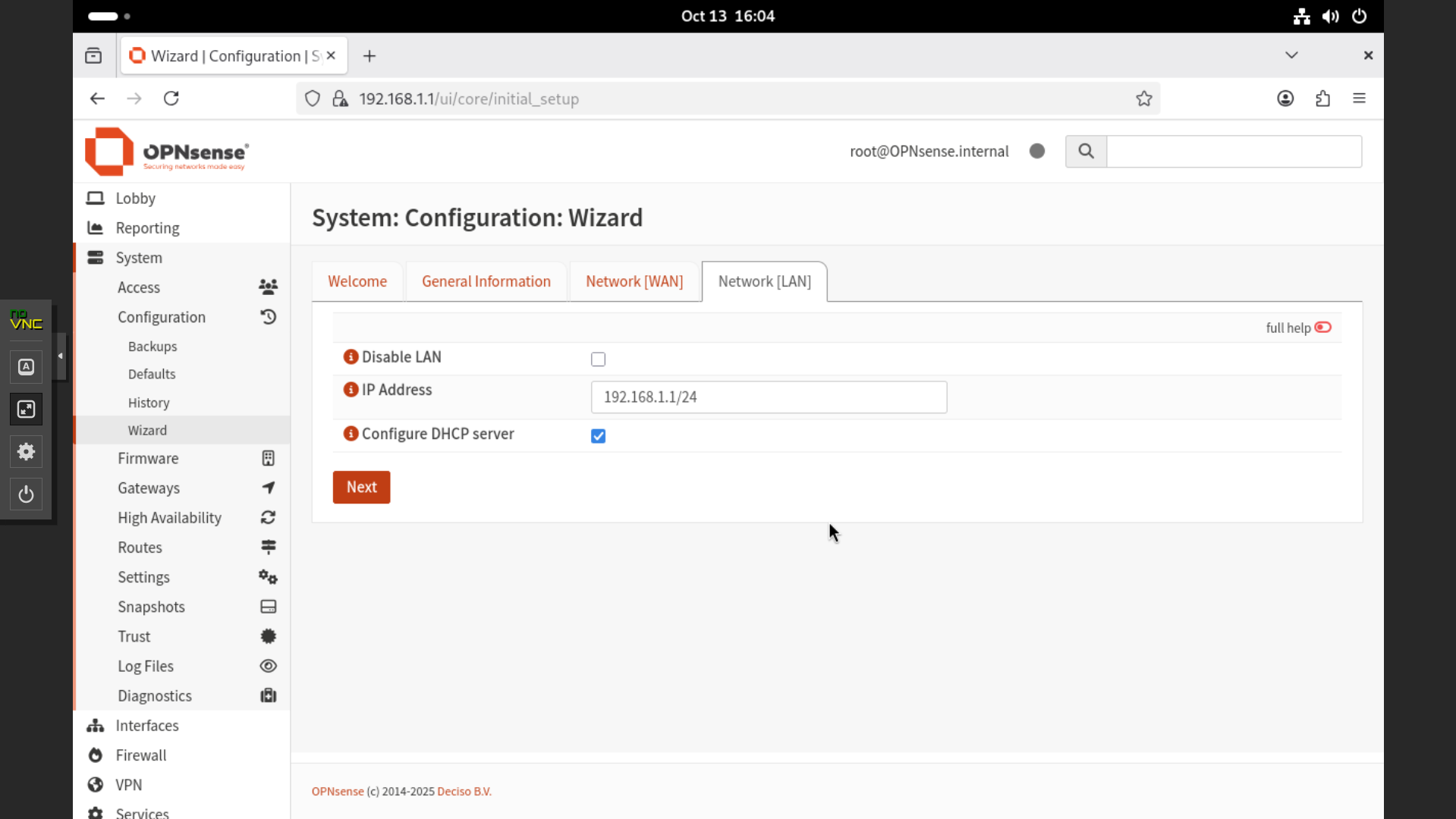Open the Deciso B.V. footer link

tap(464, 791)
